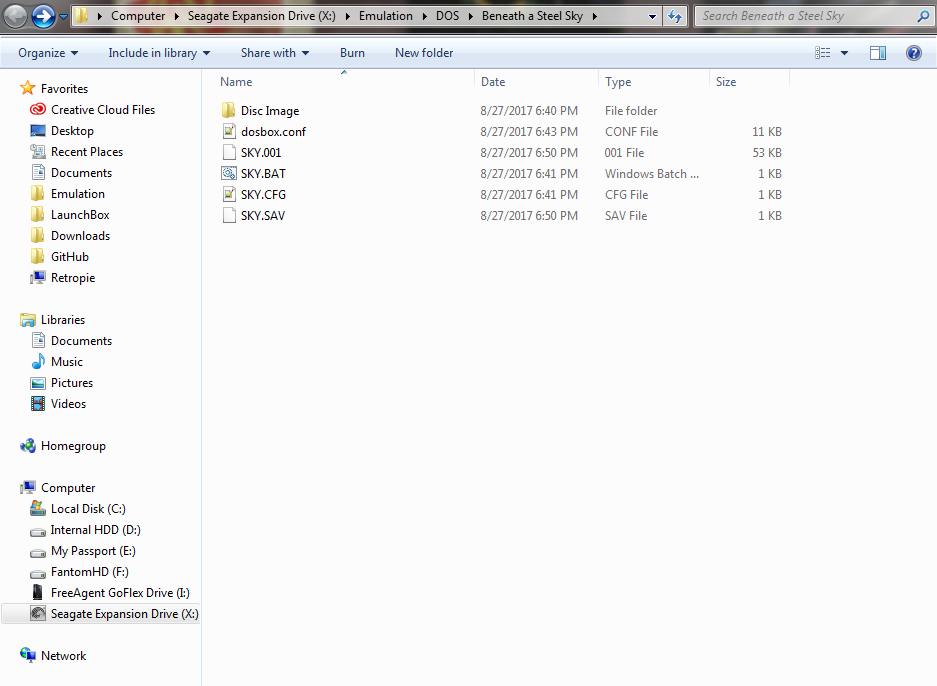Sort by the Size column header
Screen dimensions: 937x686
[726, 82]
